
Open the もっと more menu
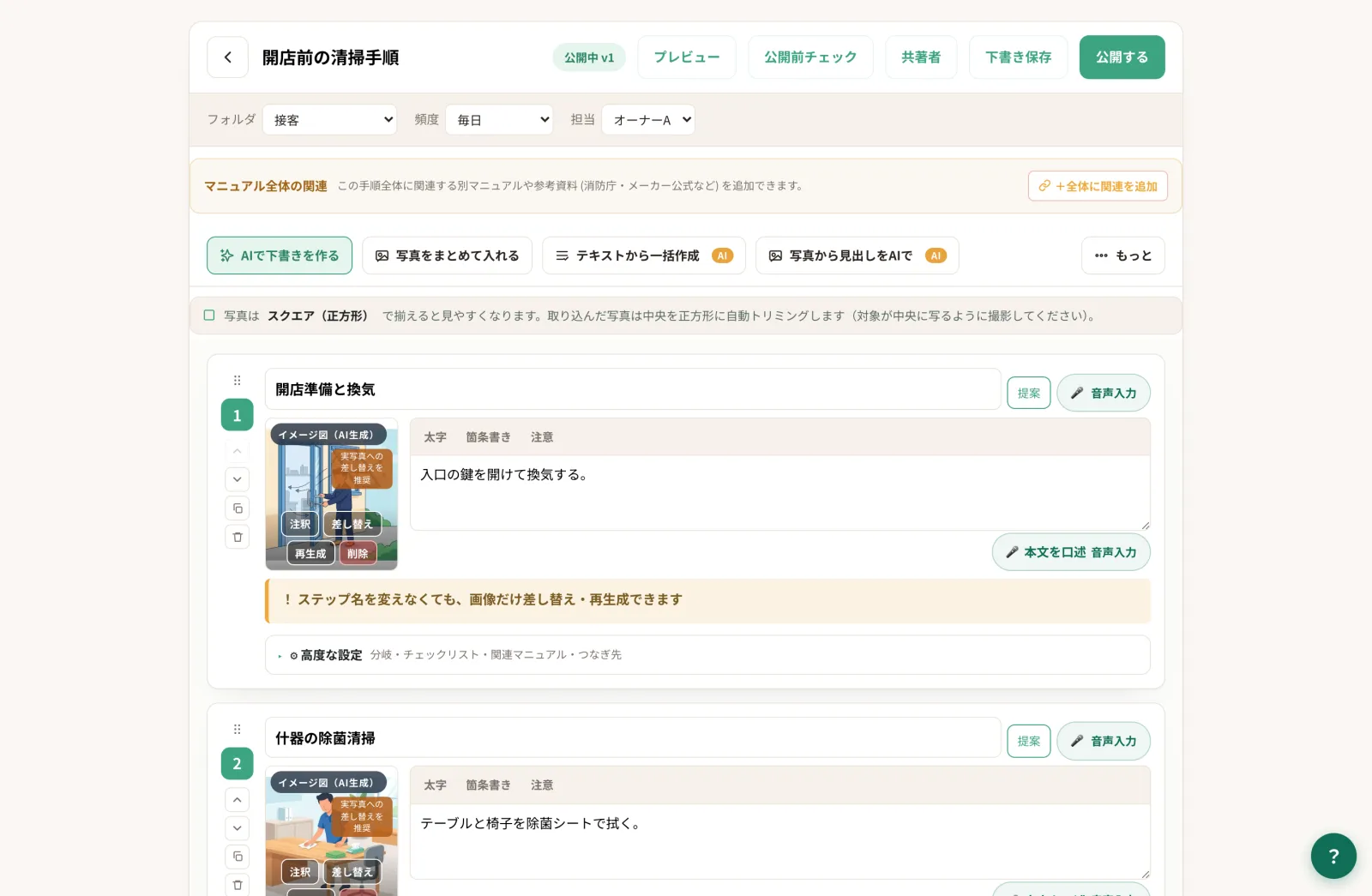(1123, 256)
